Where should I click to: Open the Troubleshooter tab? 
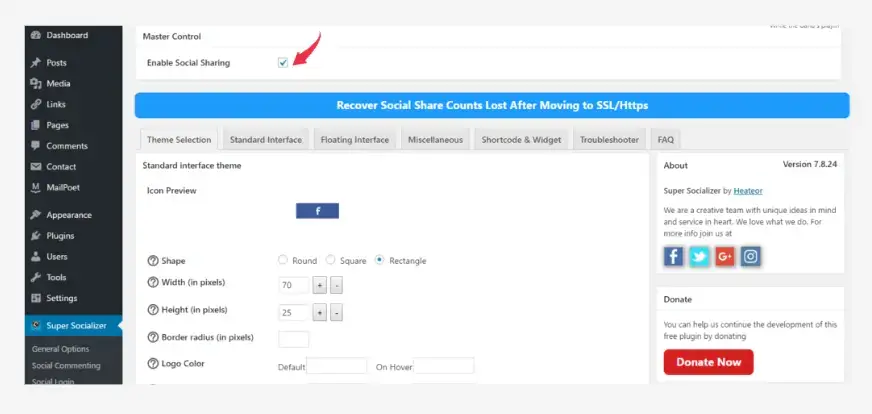point(610,140)
